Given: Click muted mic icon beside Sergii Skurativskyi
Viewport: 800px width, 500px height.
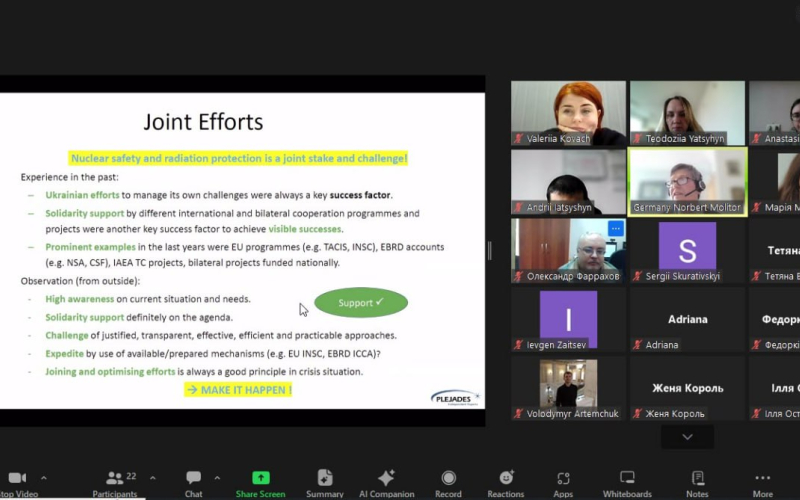Looking at the screenshot, I should point(637,277).
